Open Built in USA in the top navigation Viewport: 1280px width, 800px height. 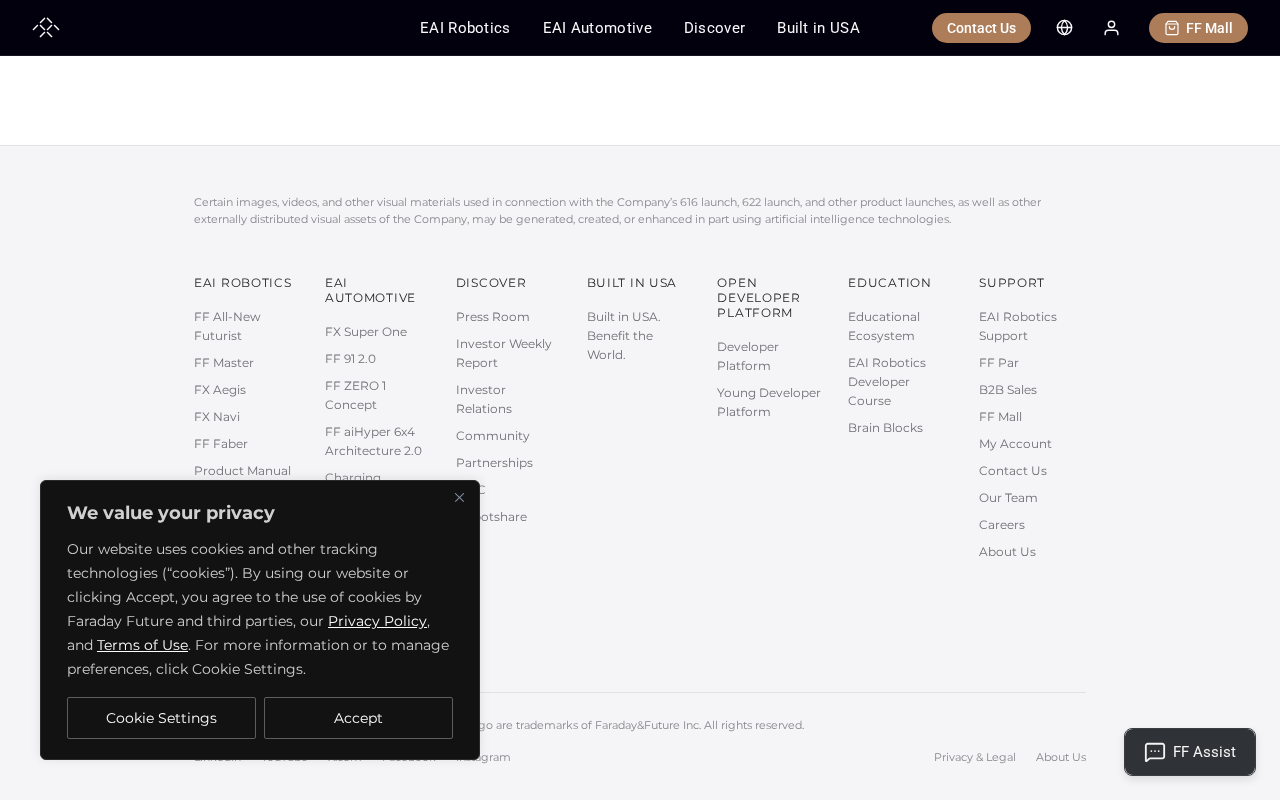pos(818,28)
